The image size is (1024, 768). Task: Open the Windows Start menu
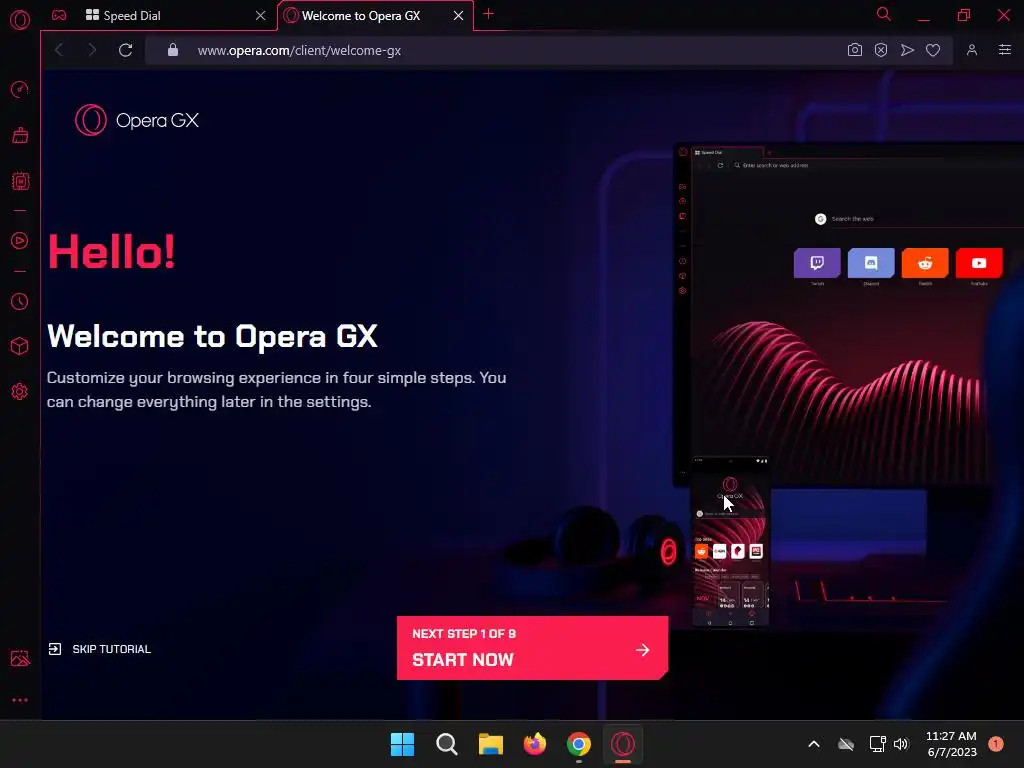(x=402, y=744)
